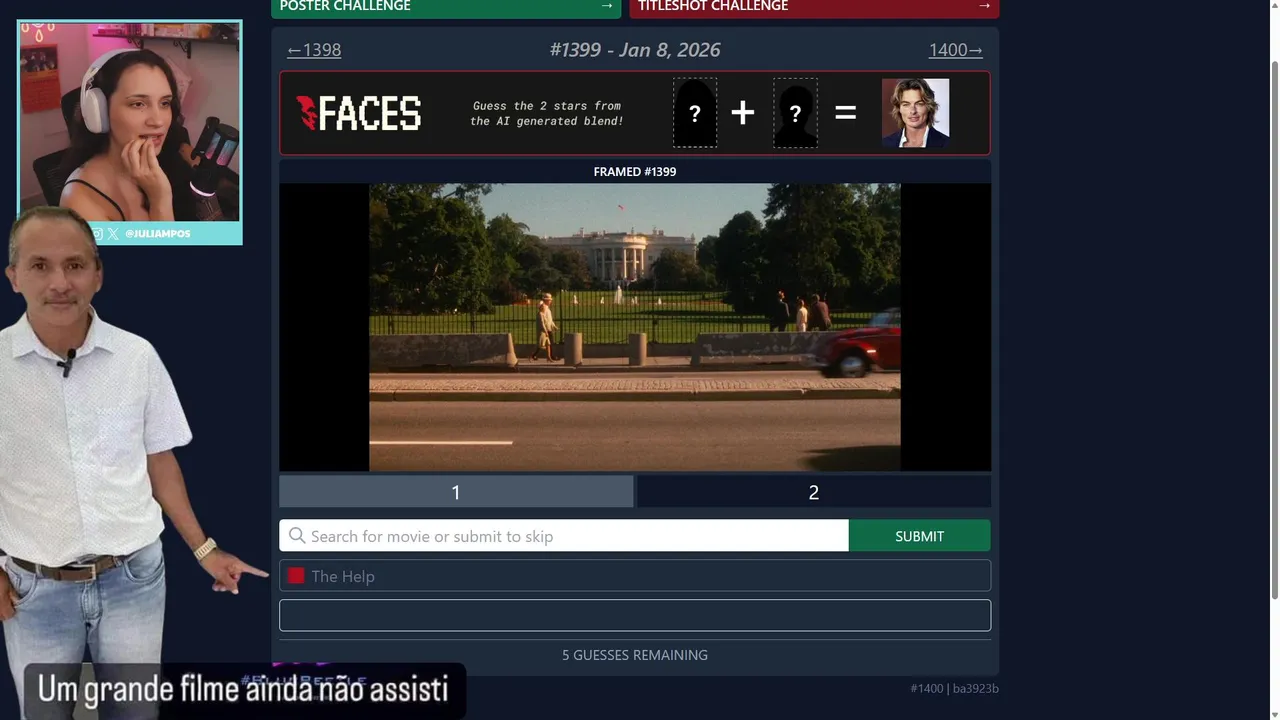Viewport: 1280px width, 720px height.
Task: Select frame tab 1
Action: pyautogui.click(x=456, y=492)
